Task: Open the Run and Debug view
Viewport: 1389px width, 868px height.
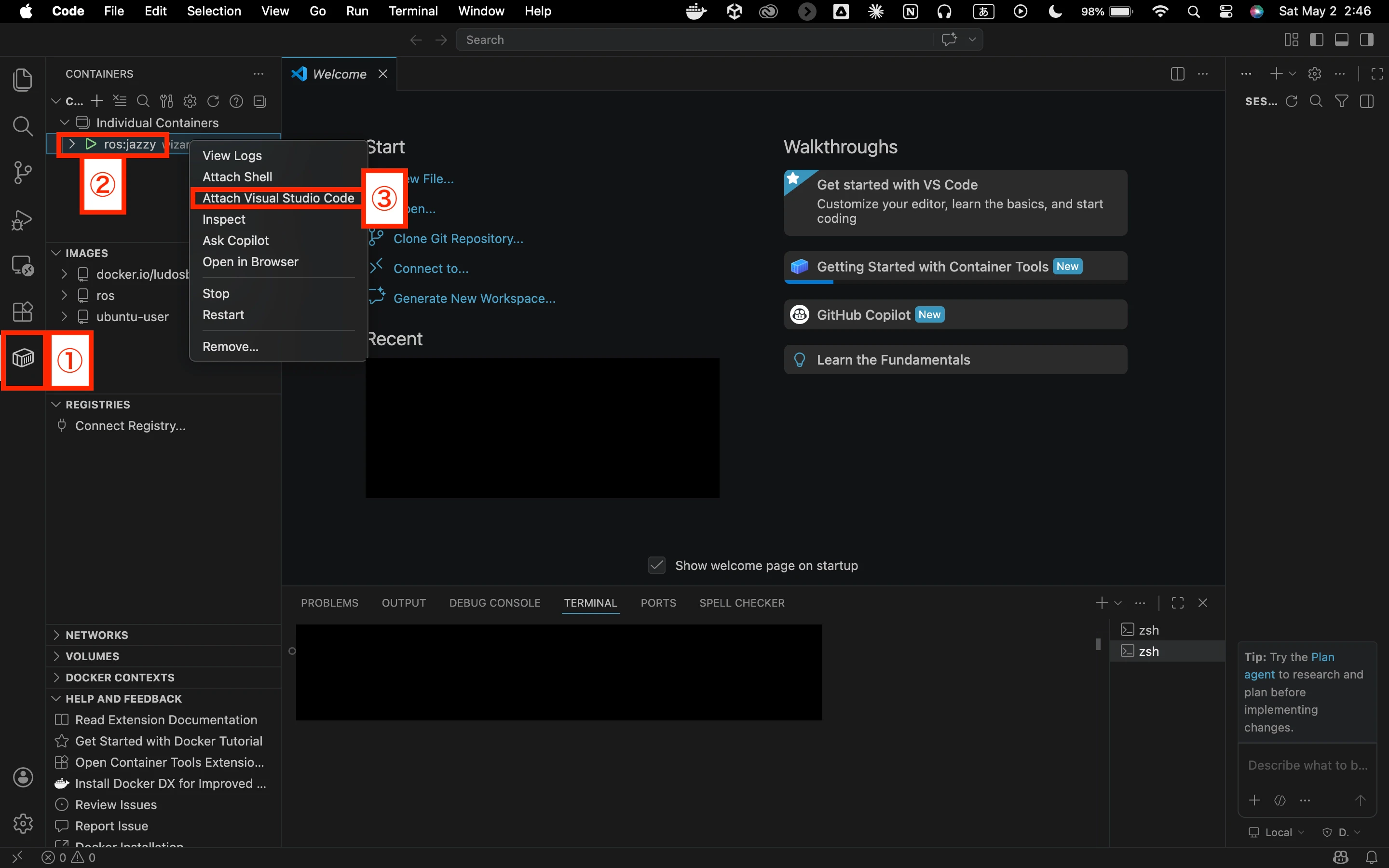Action: point(22,219)
